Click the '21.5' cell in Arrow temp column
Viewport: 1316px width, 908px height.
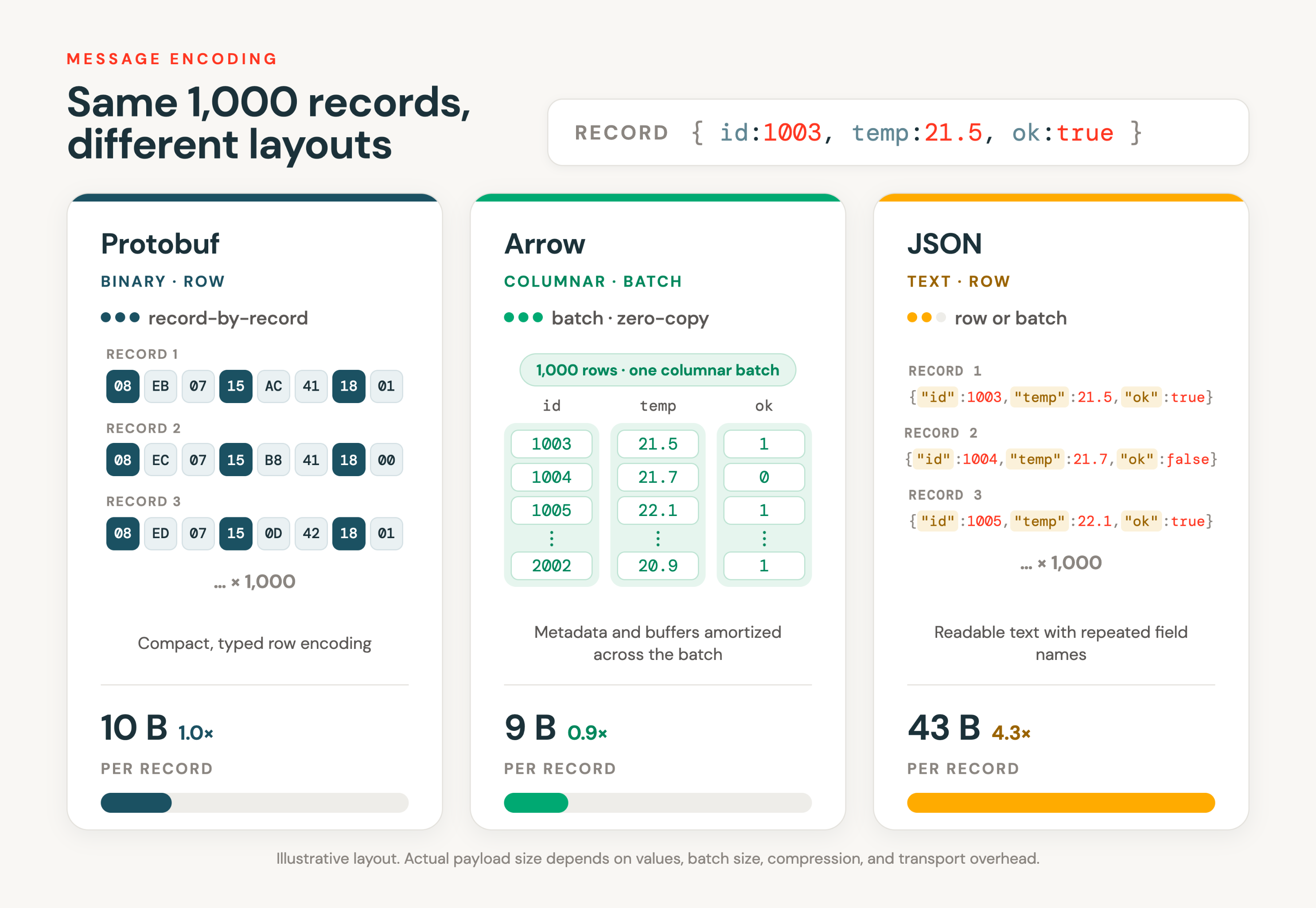tap(658, 444)
